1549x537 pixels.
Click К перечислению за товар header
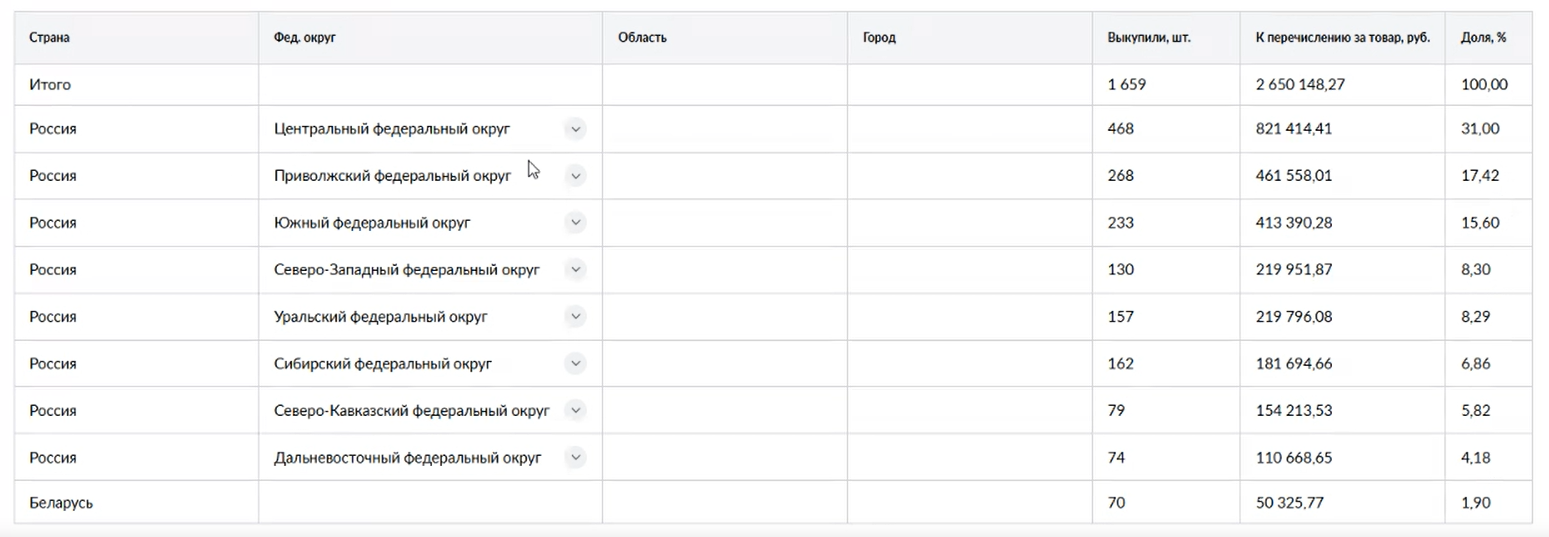click(1342, 38)
